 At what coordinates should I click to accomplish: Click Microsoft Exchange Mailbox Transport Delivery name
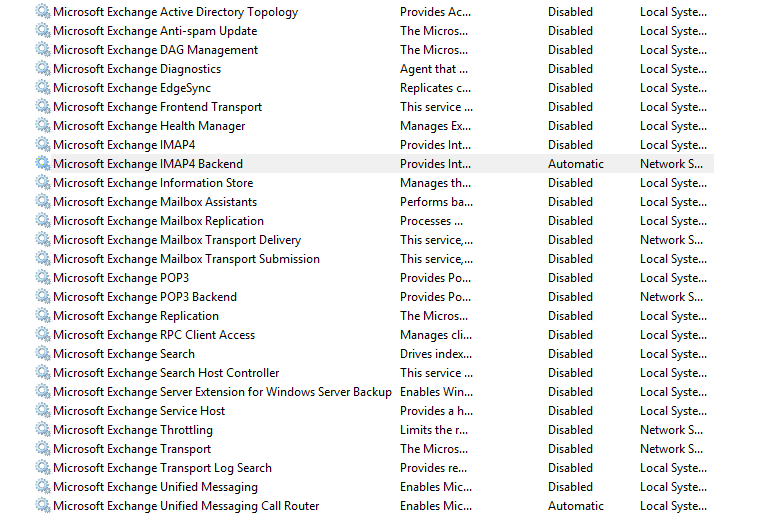176,240
